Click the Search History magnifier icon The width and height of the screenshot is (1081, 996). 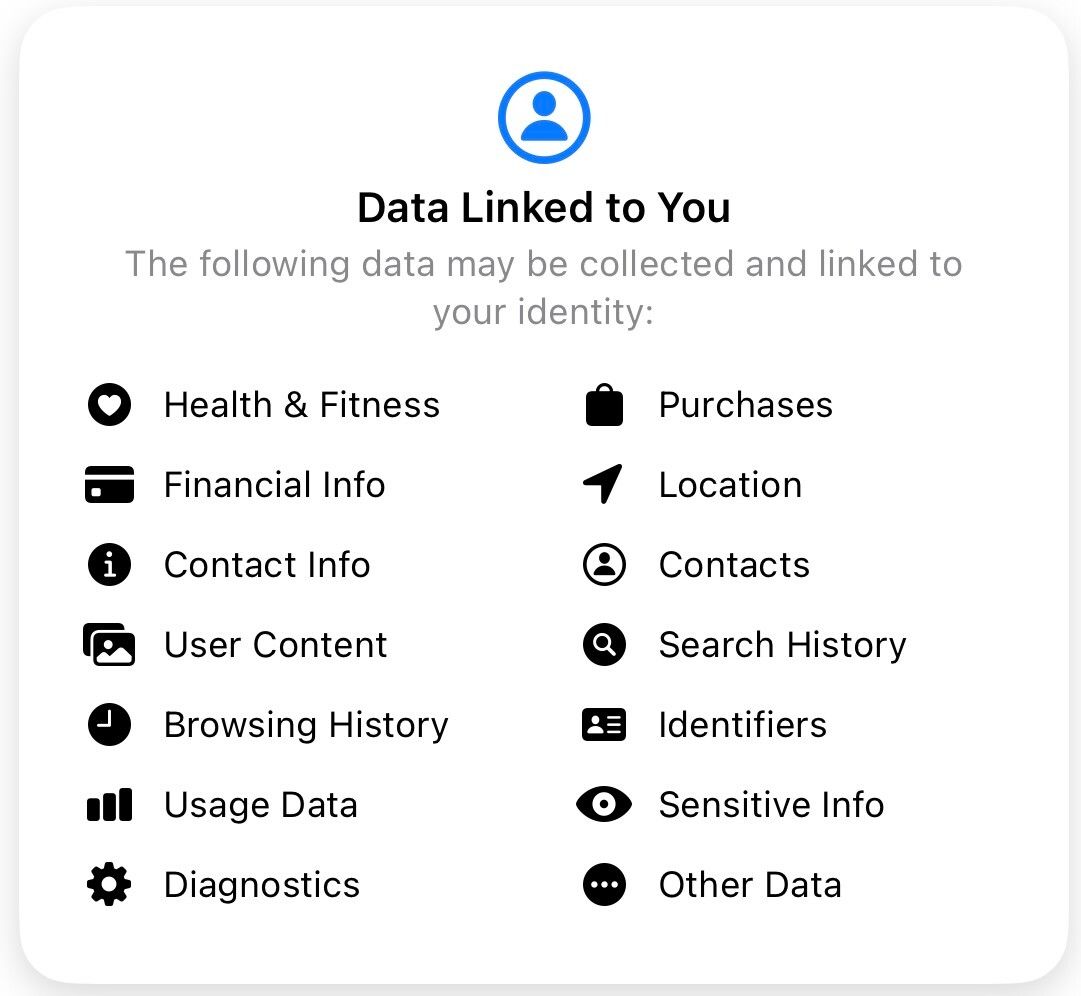(604, 645)
